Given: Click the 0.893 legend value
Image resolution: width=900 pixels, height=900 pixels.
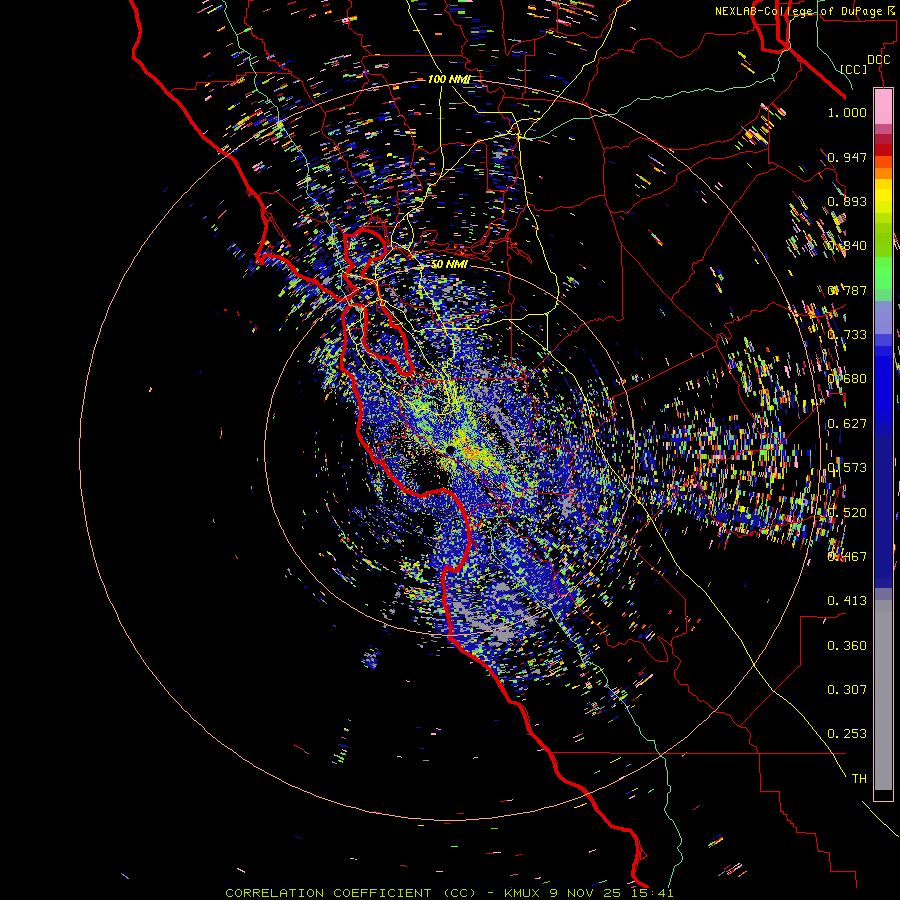Looking at the screenshot, I should pyautogui.click(x=847, y=201).
